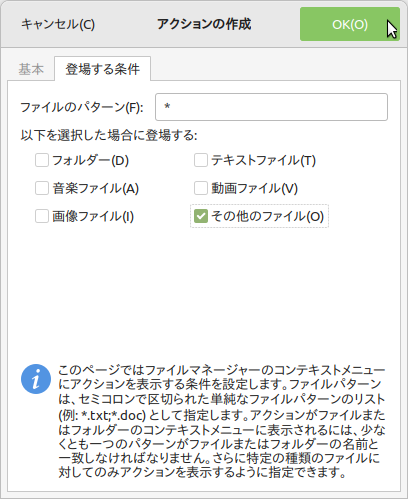
Task: Check the 動画ファイル(V) option
Action: point(201,188)
